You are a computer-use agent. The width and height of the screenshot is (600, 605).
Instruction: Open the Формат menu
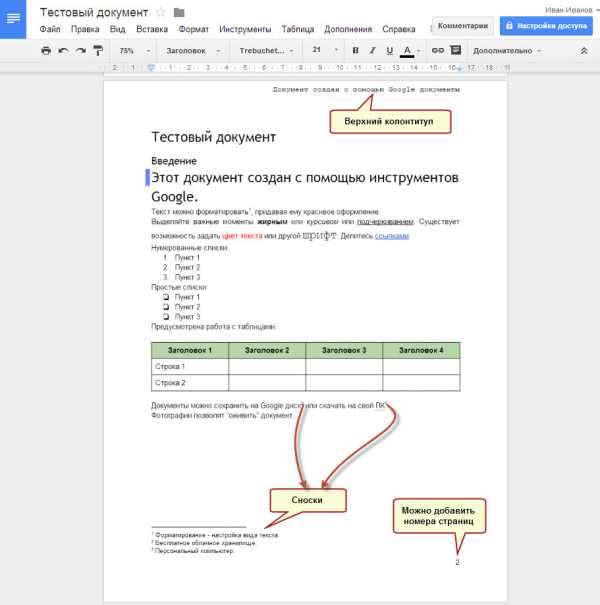(193, 29)
